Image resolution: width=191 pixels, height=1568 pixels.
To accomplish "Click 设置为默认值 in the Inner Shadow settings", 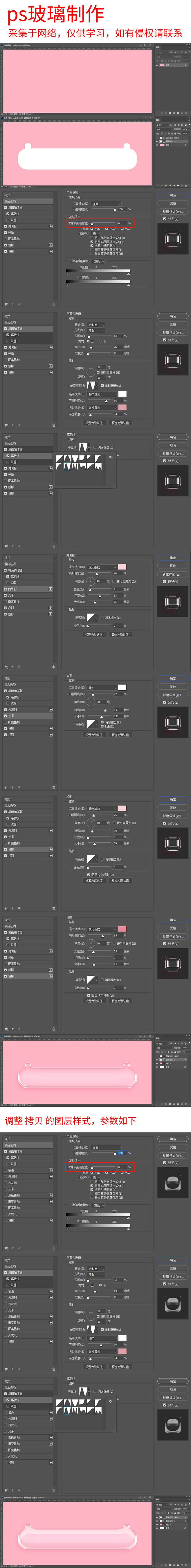I will [x=94, y=634].
